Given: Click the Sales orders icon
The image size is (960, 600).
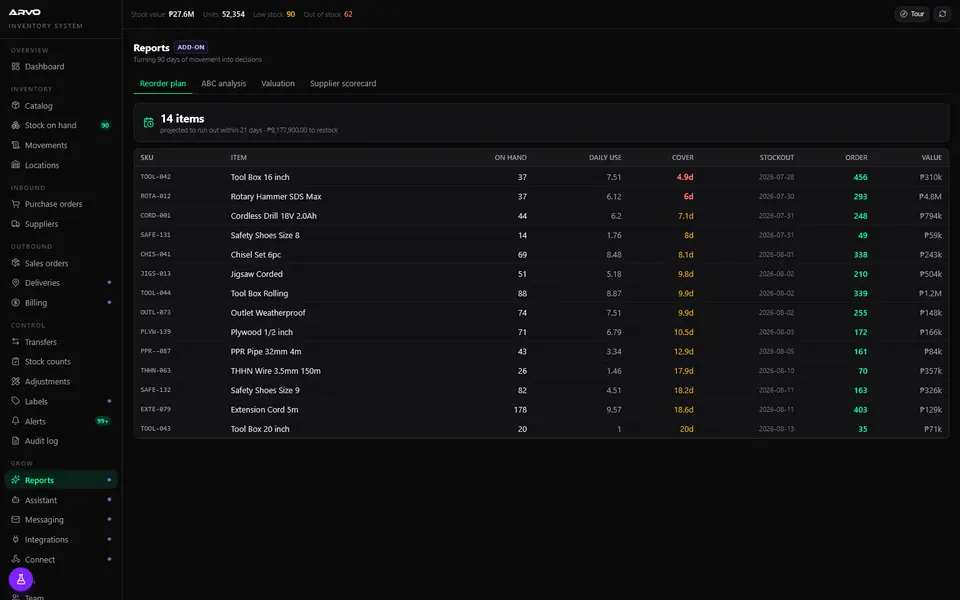Looking at the screenshot, I should pos(15,263).
